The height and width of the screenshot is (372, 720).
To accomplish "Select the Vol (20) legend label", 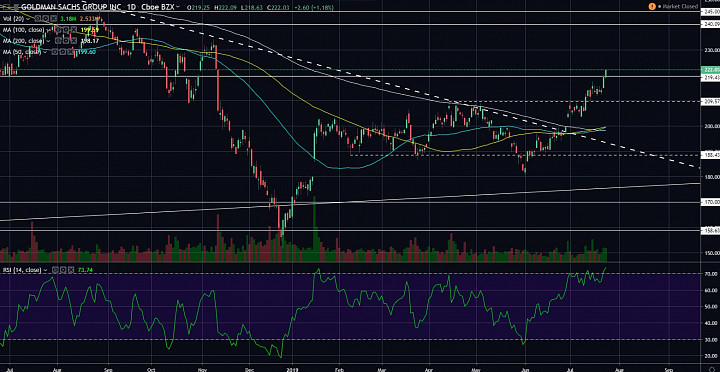I will 13,18.
